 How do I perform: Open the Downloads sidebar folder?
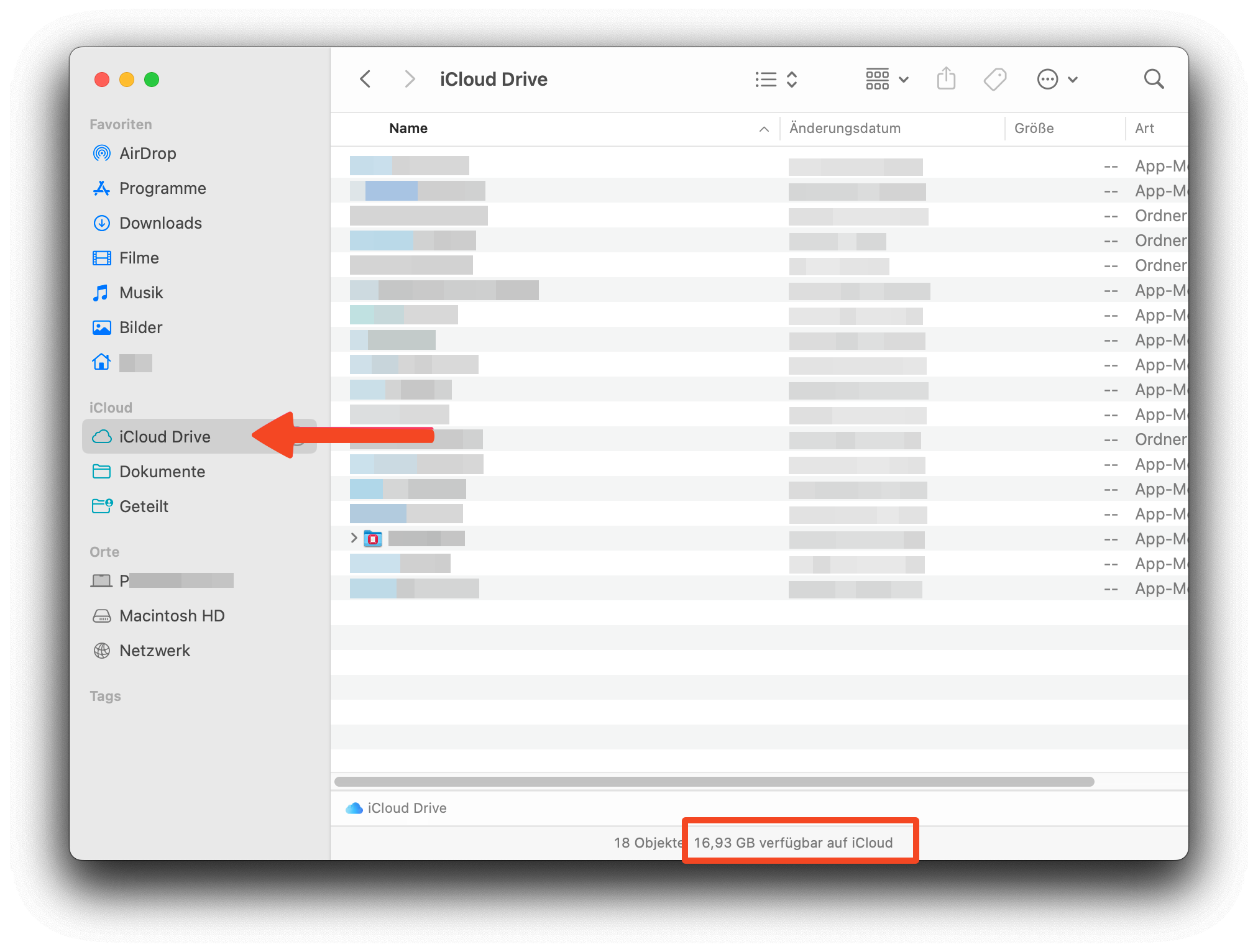(160, 223)
